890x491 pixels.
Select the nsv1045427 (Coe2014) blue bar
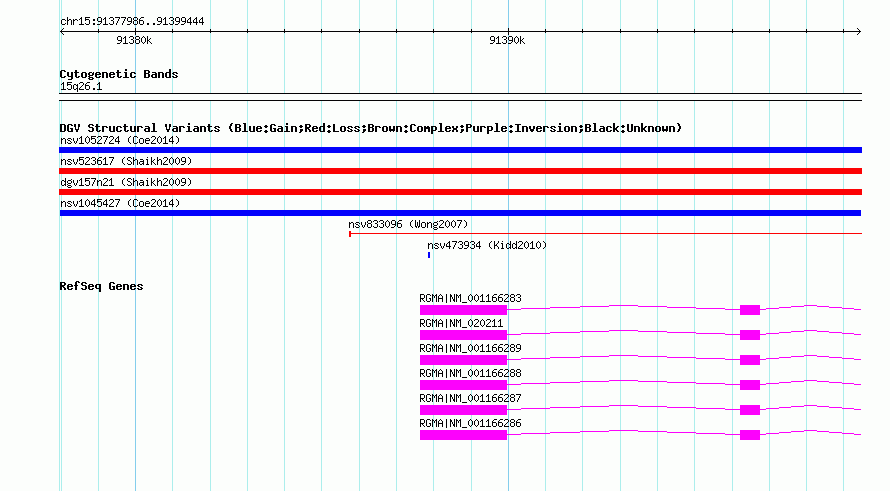tap(460, 213)
